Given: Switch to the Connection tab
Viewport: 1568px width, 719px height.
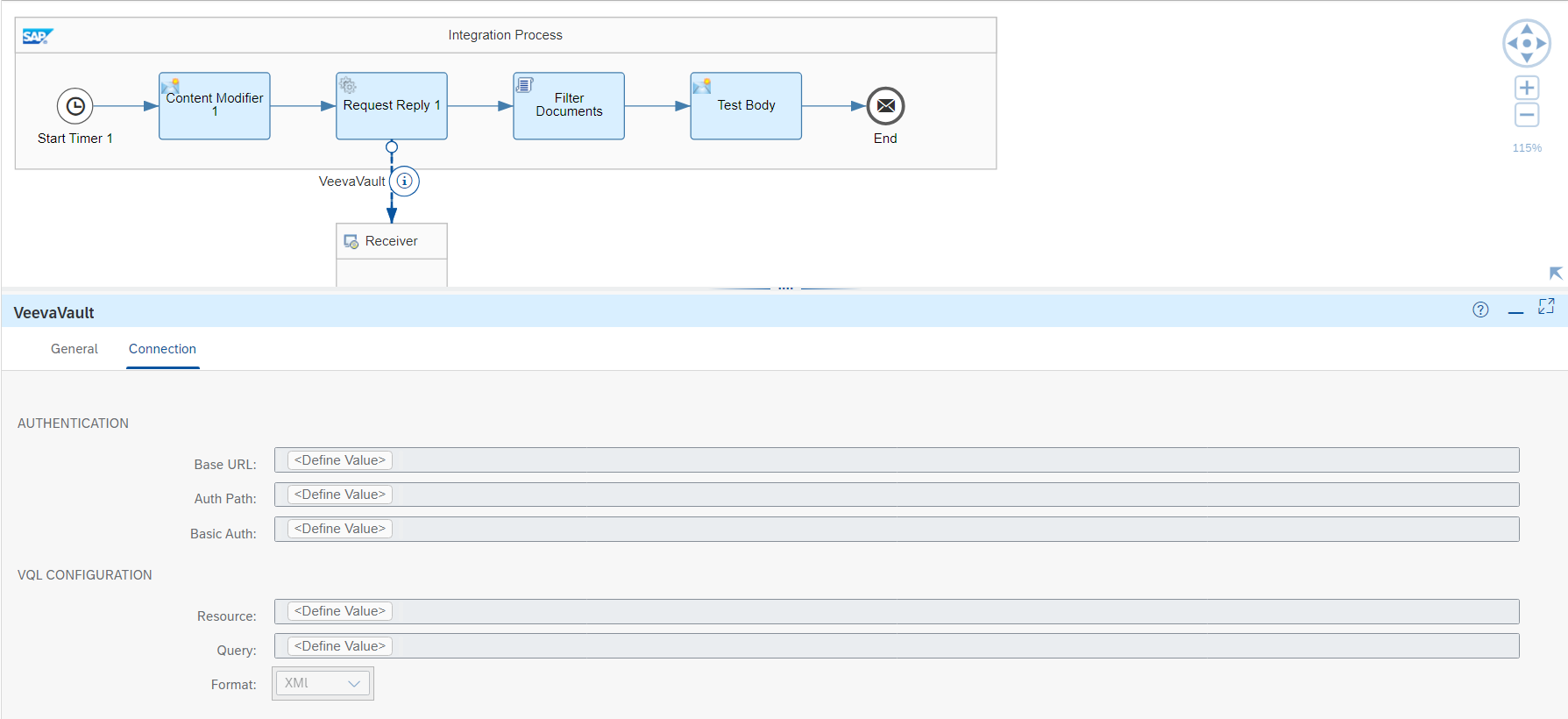Looking at the screenshot, I should click(162, 349).
